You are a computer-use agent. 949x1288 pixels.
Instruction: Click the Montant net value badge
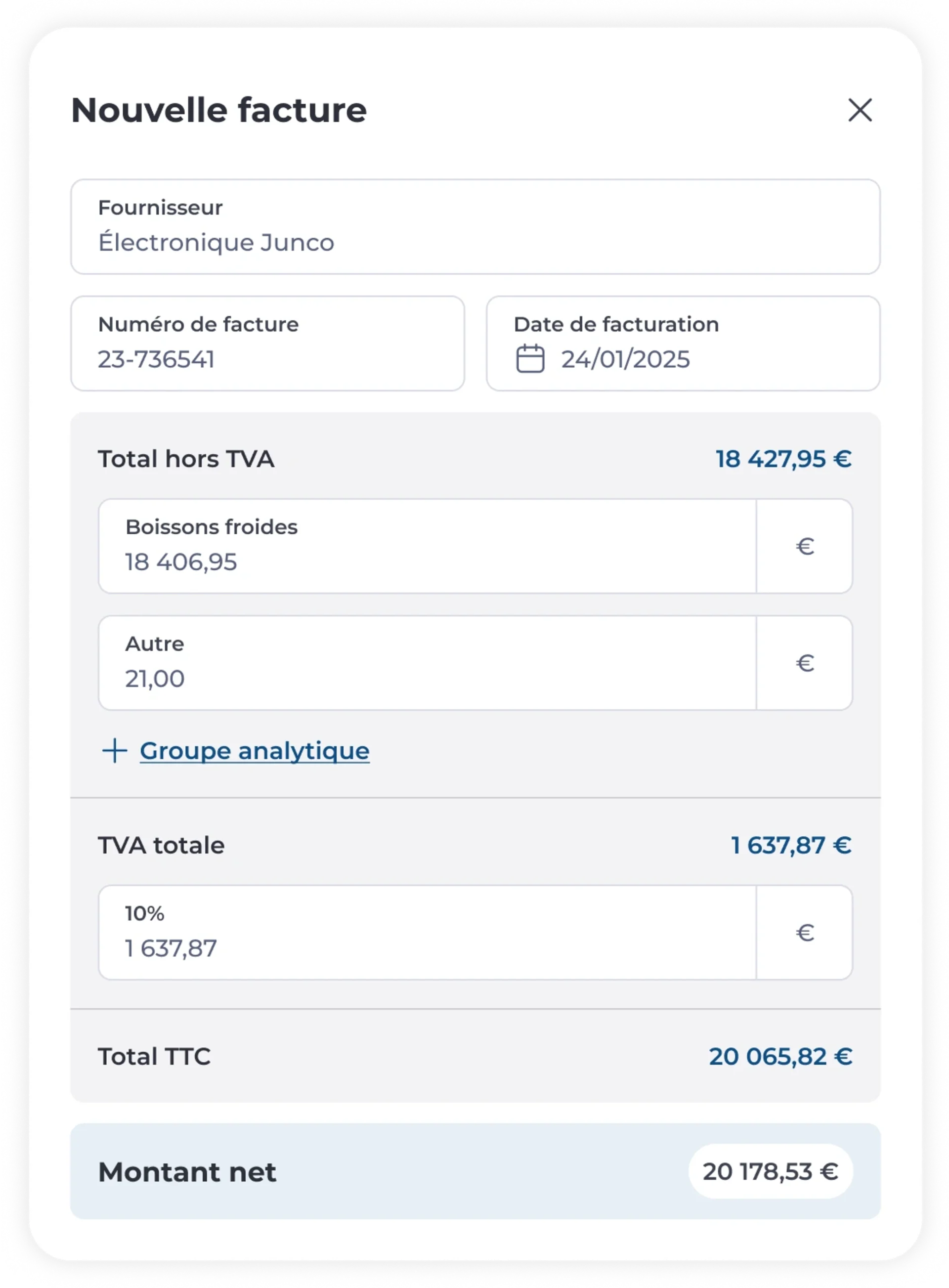click(x=771, y=1171)
